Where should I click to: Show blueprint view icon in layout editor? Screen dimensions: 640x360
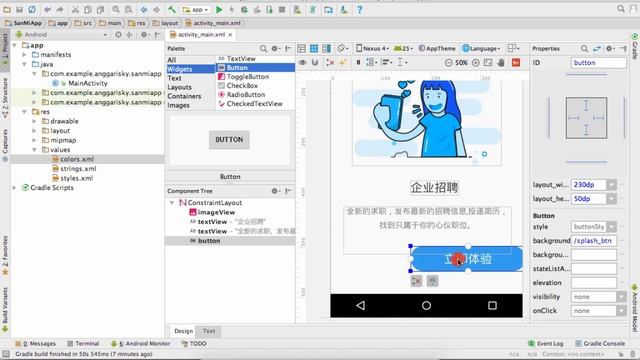pyautogui.click(x=313, y=49)
